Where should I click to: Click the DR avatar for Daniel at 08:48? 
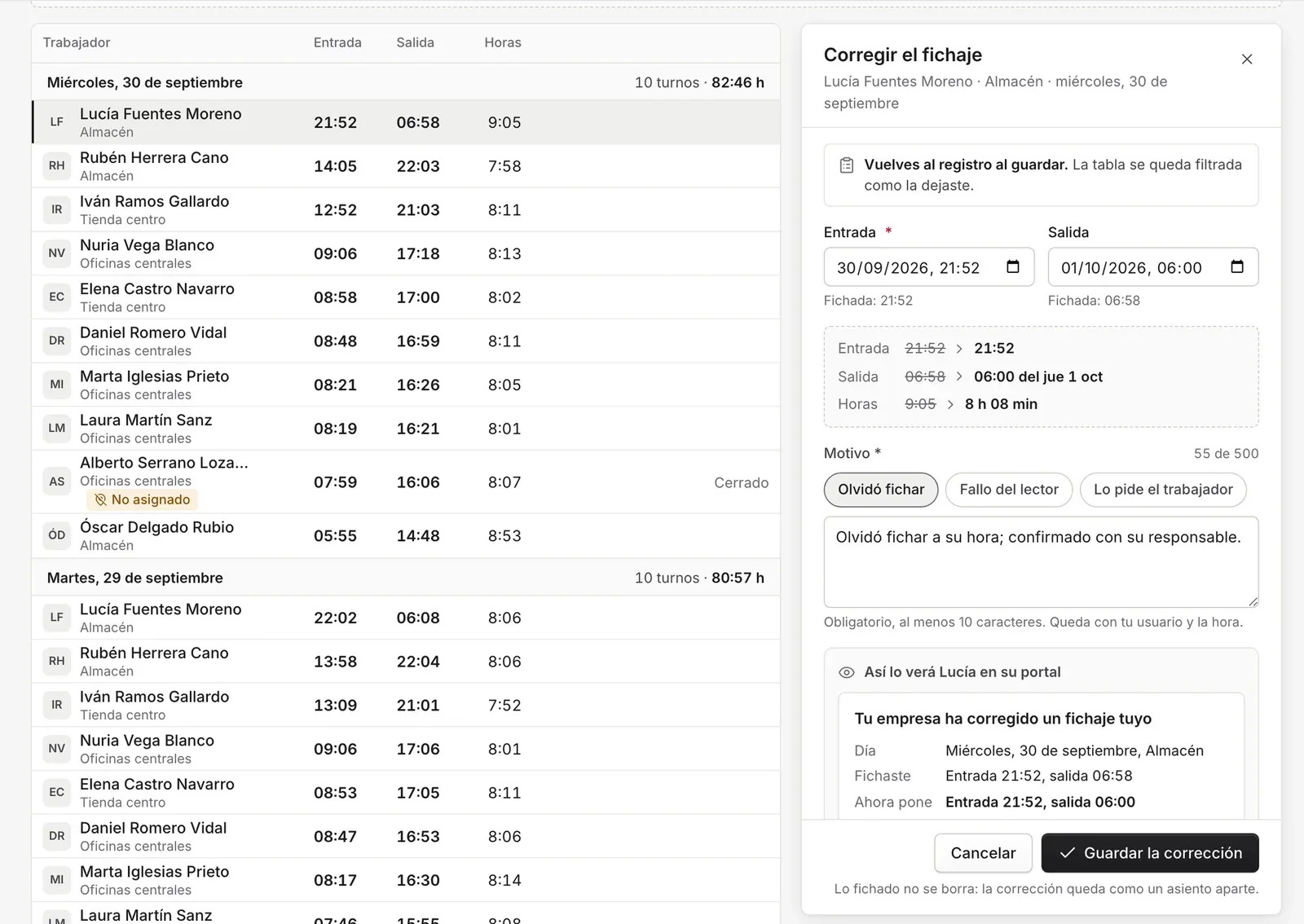[x=57, y=341]
